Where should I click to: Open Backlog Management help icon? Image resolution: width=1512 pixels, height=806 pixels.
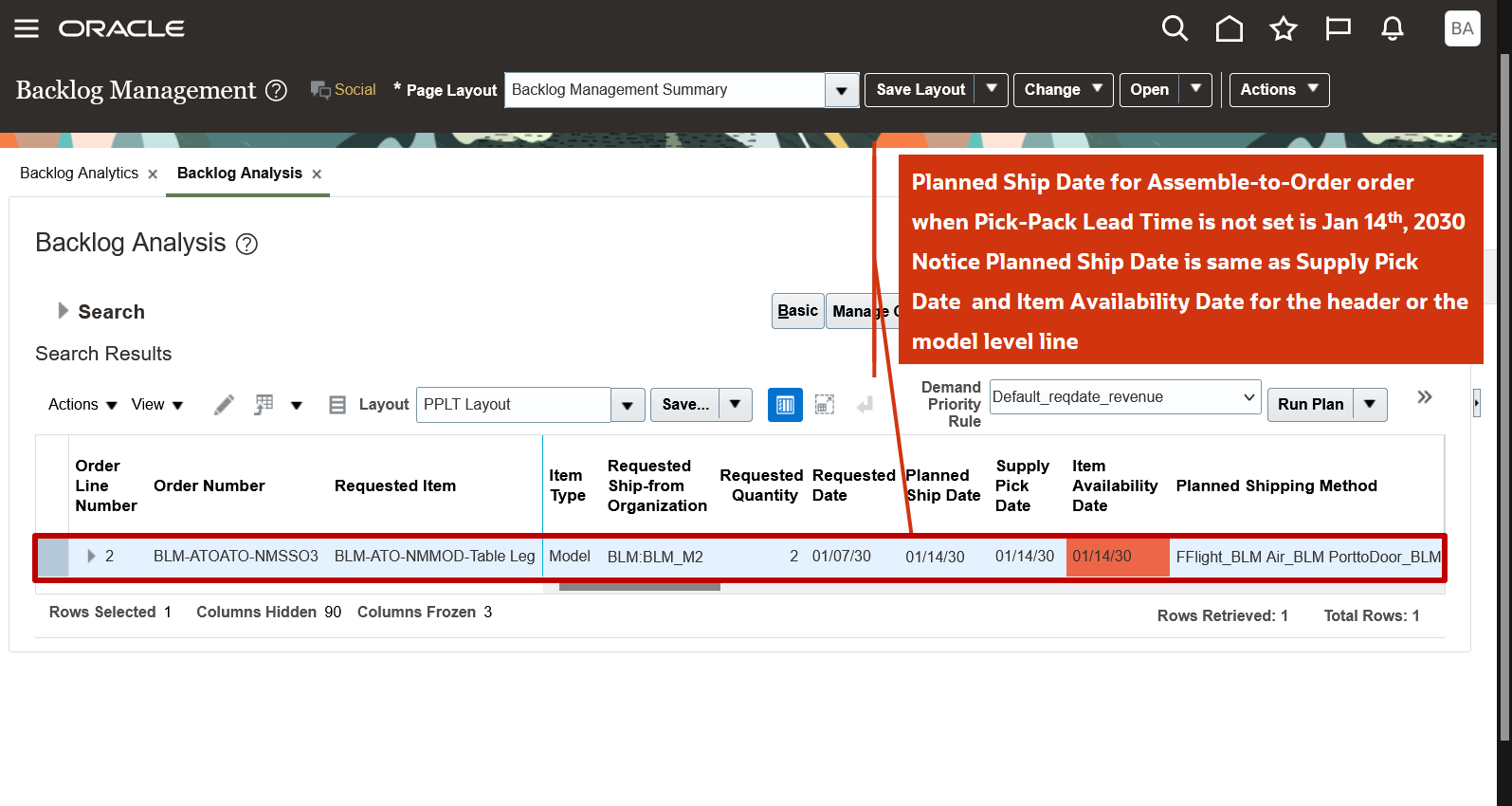pyautogui.click(x=276, y=90)
